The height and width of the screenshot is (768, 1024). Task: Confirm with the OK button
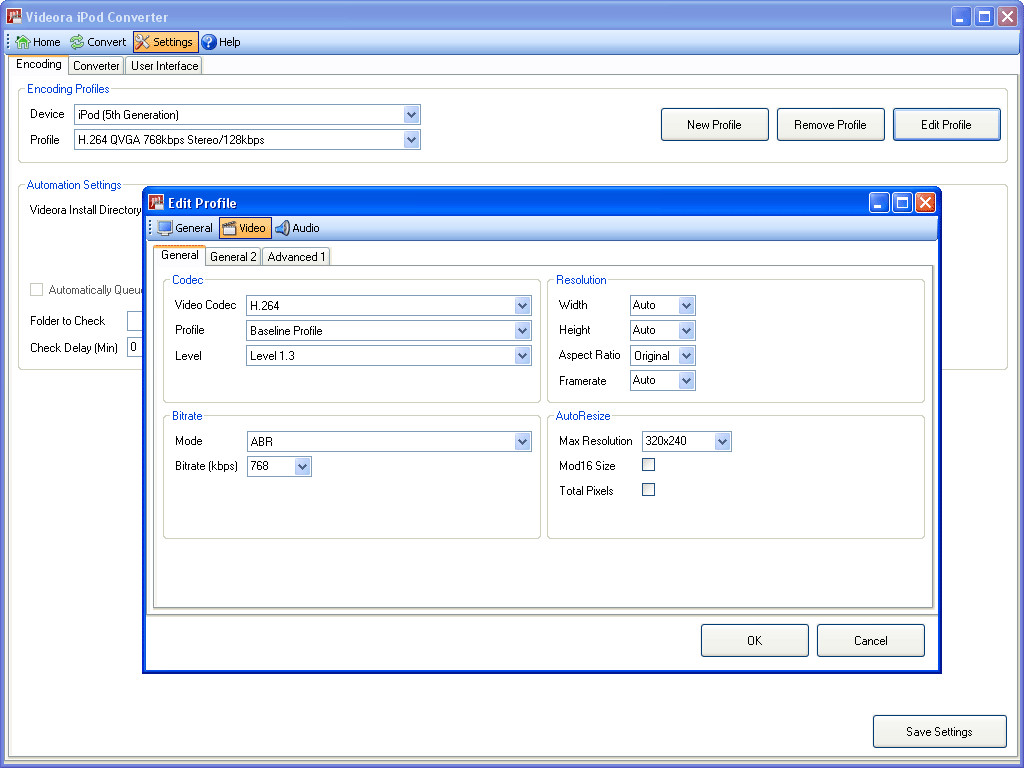(x=754, y=641)
